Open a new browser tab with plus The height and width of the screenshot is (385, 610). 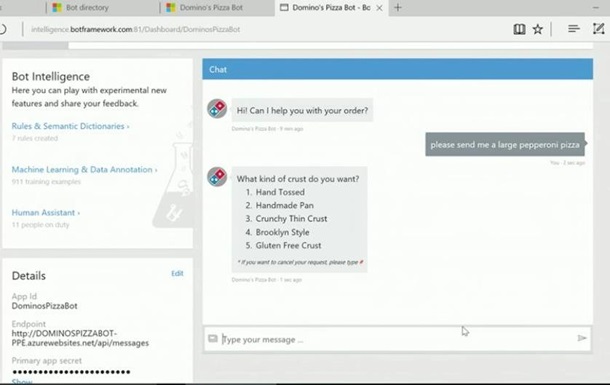click(x=398, y=7)
